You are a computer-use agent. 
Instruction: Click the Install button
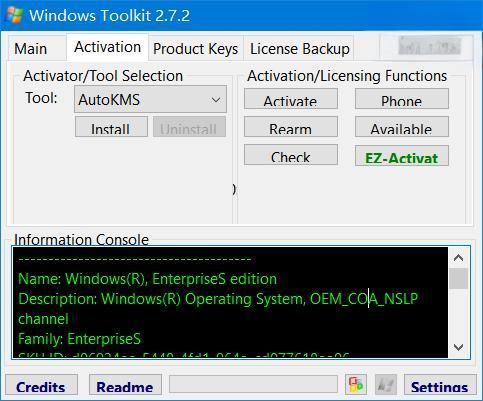tap(111, 127)
